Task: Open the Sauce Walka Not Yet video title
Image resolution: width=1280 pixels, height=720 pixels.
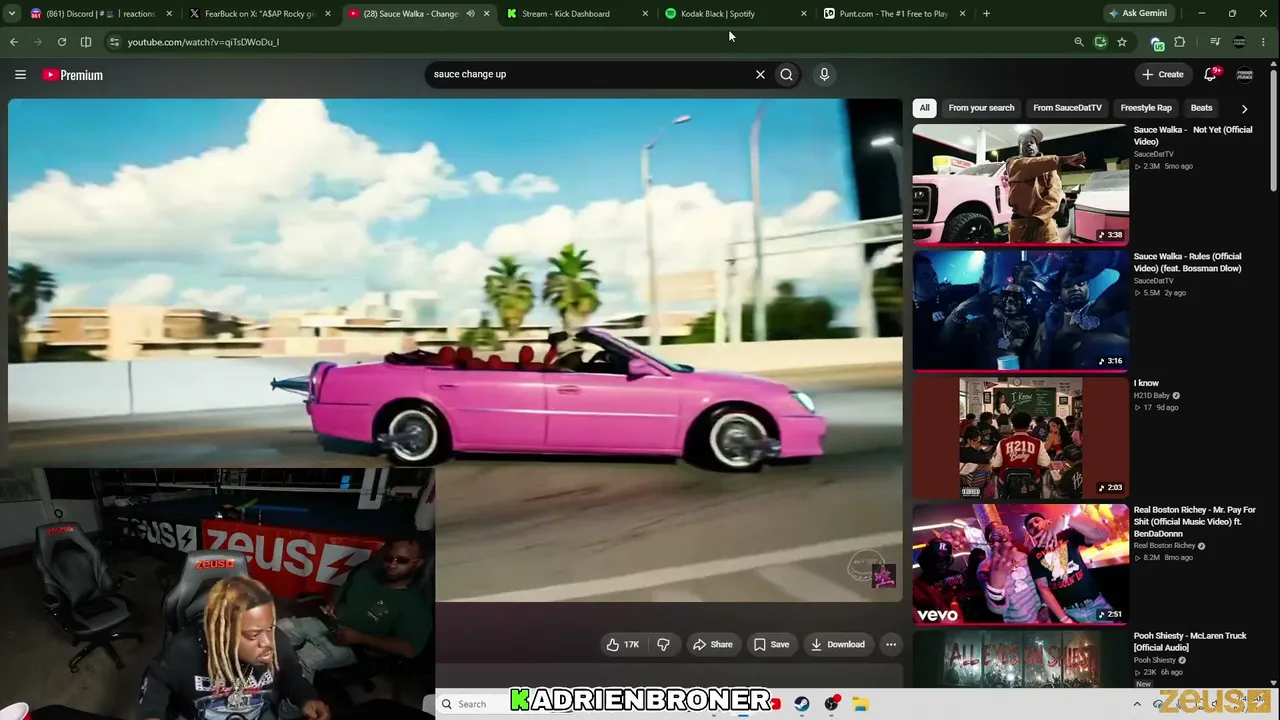Action: click(1193, 135)
